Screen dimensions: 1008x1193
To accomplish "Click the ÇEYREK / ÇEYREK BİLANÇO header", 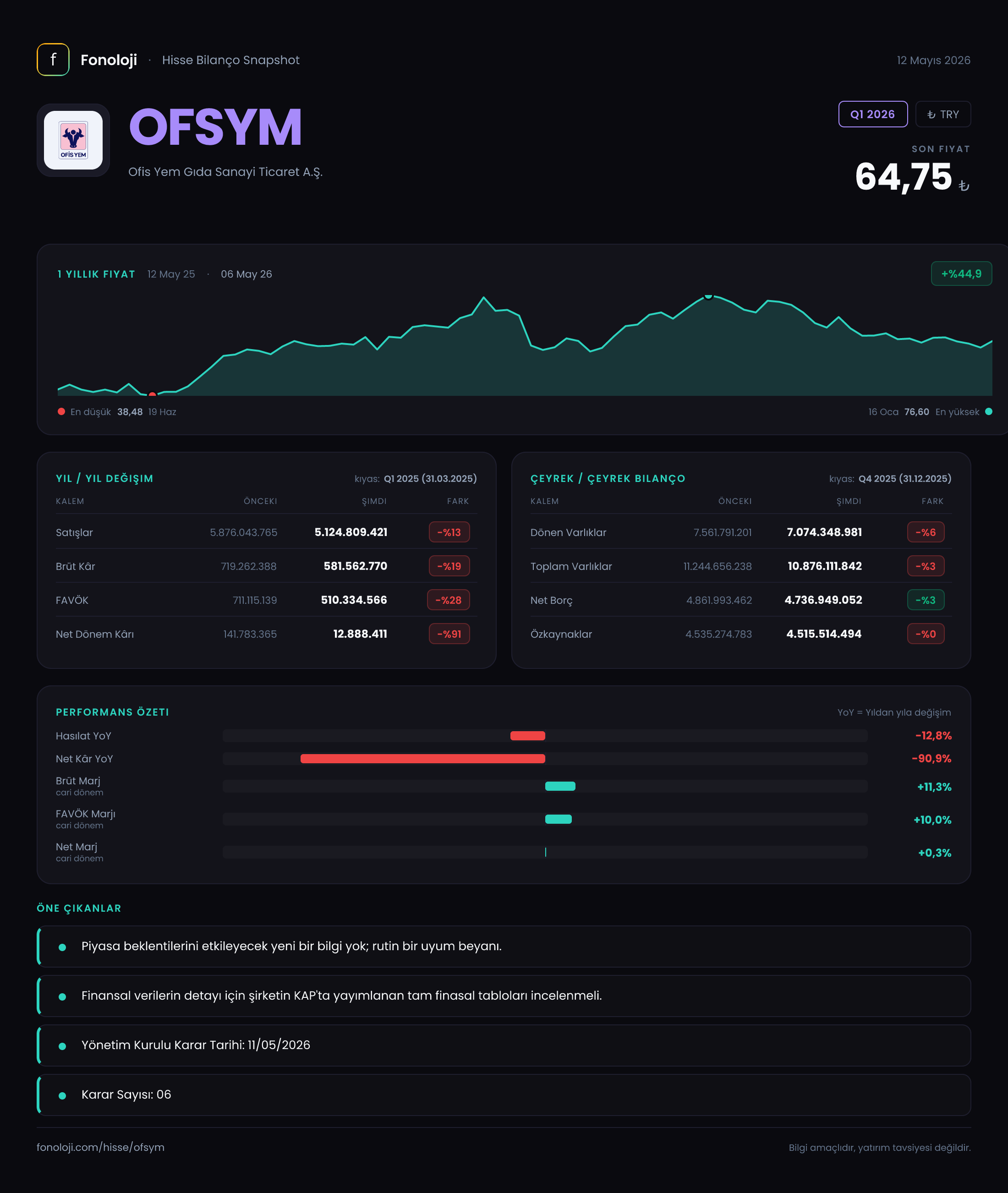I will coord(608,478).
